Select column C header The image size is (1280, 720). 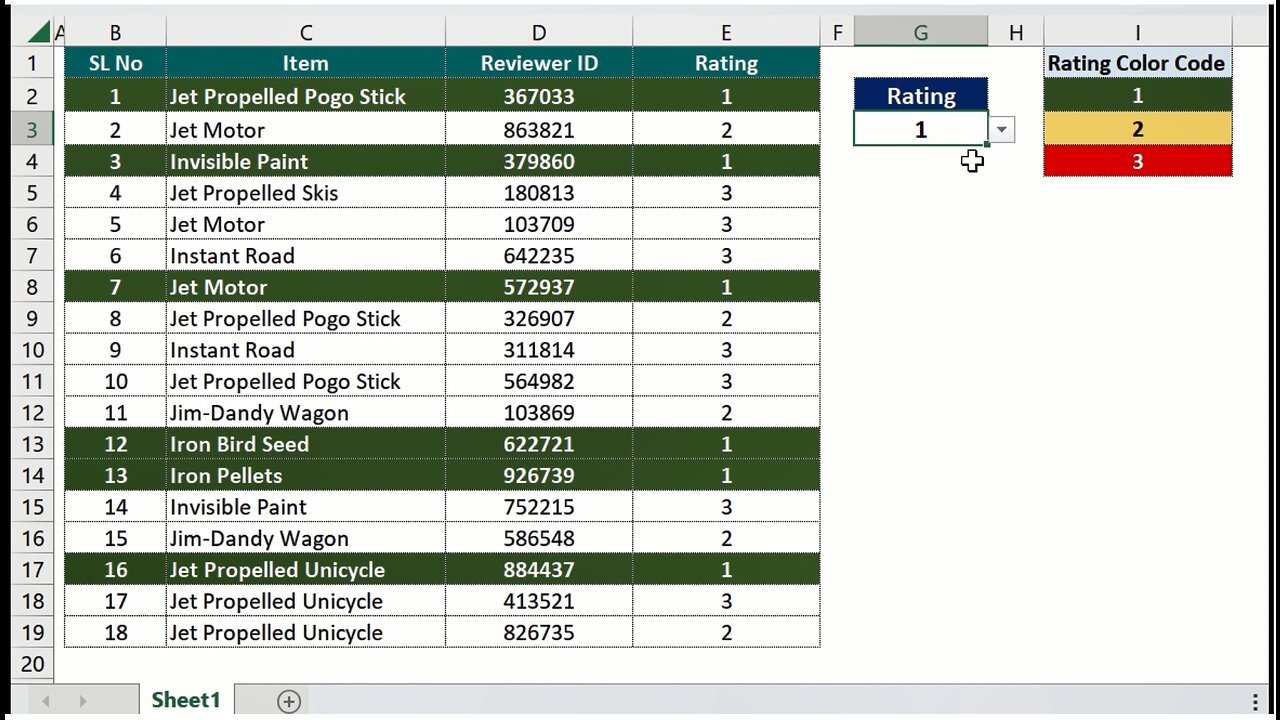pos(306,33)
